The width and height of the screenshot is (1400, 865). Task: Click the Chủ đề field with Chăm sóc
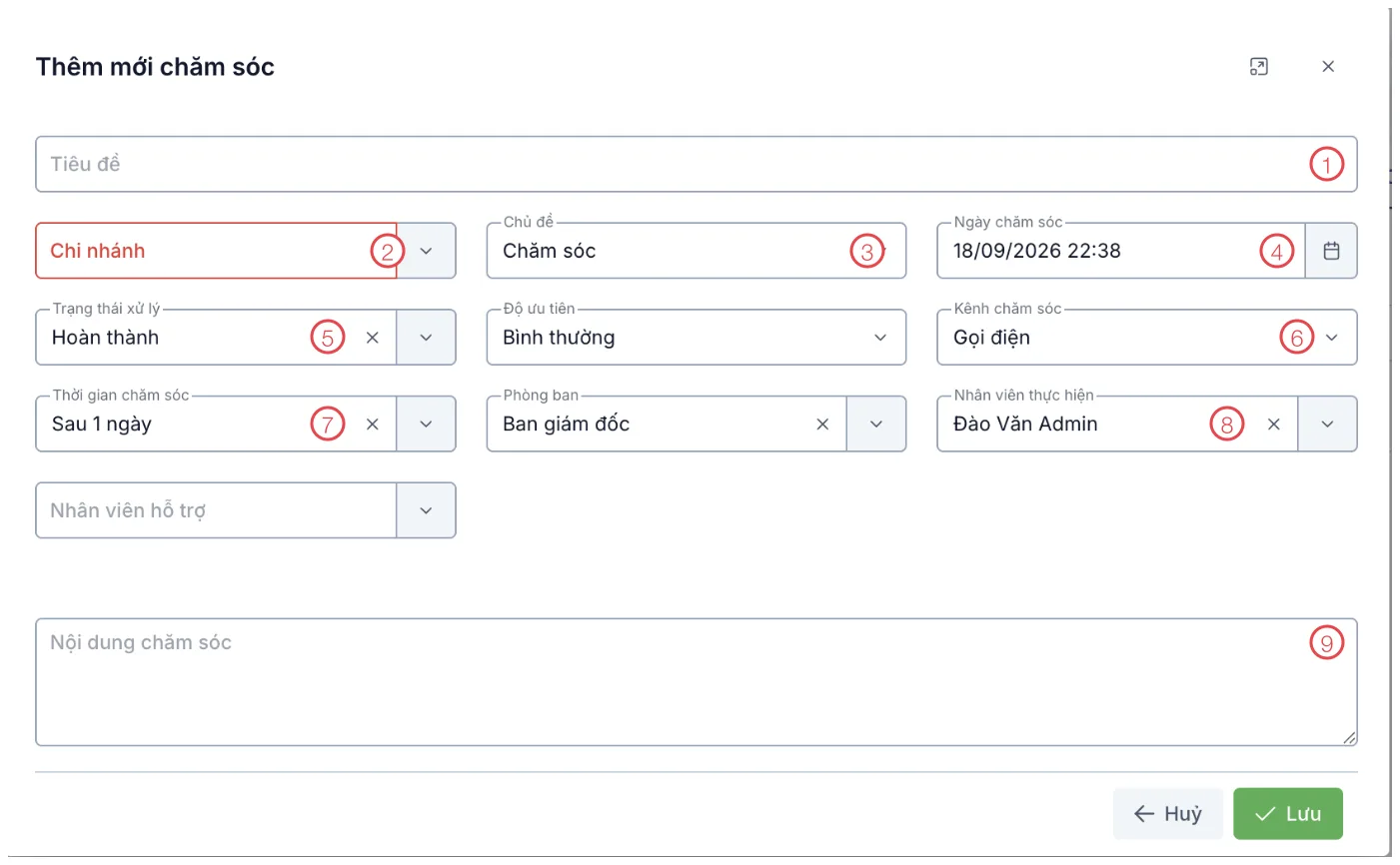[x=697, y=251]
